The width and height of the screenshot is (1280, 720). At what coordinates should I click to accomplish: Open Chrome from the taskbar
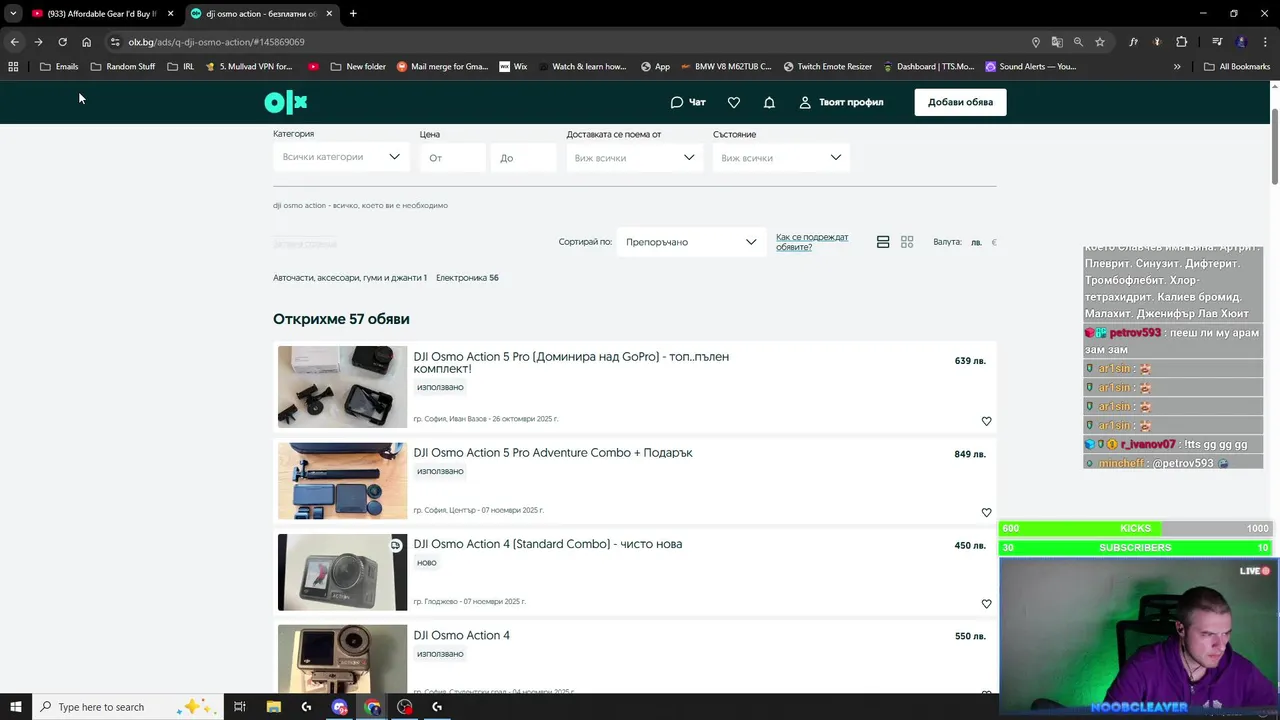click(372, 707)
